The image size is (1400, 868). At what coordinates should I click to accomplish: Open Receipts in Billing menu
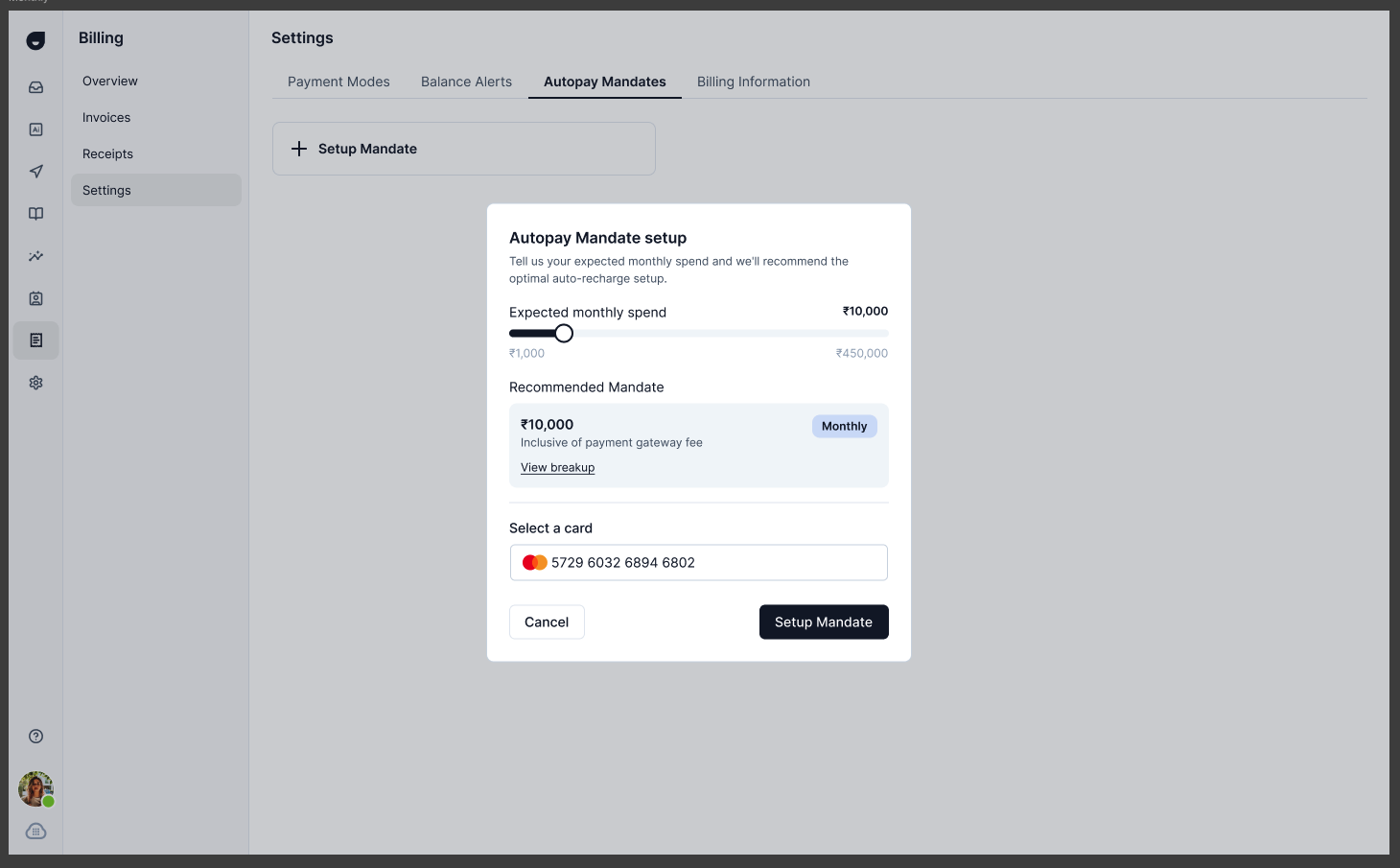click(x=156, y=153)
